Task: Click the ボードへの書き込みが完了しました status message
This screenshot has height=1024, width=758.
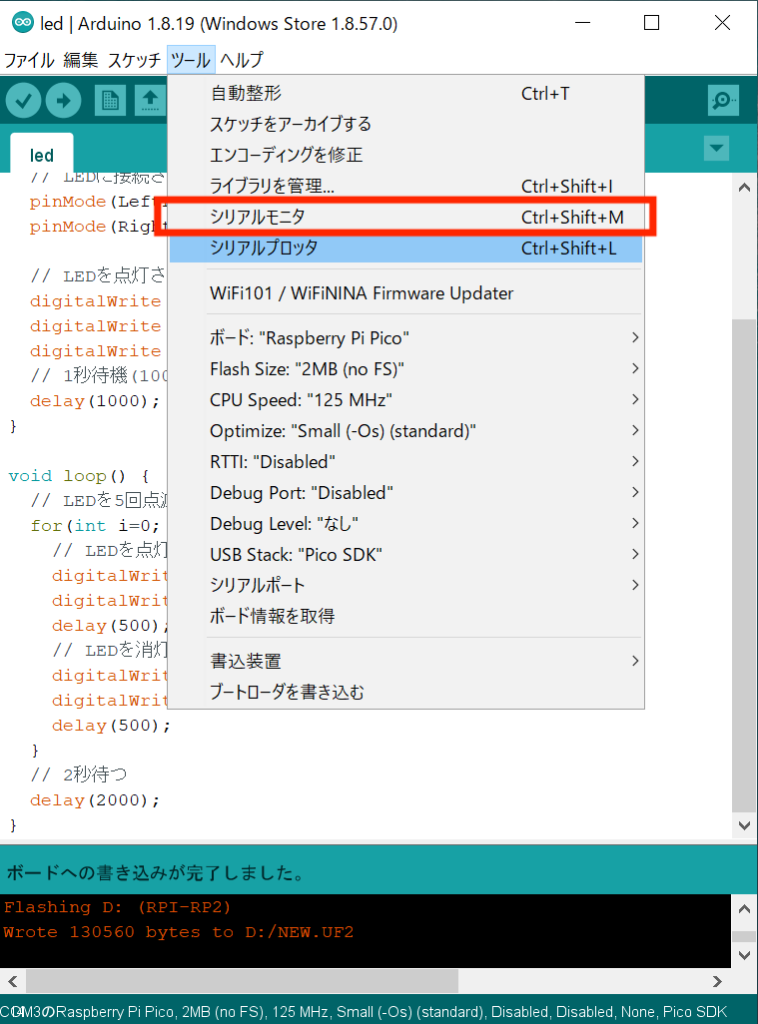Action: (155, 872)
